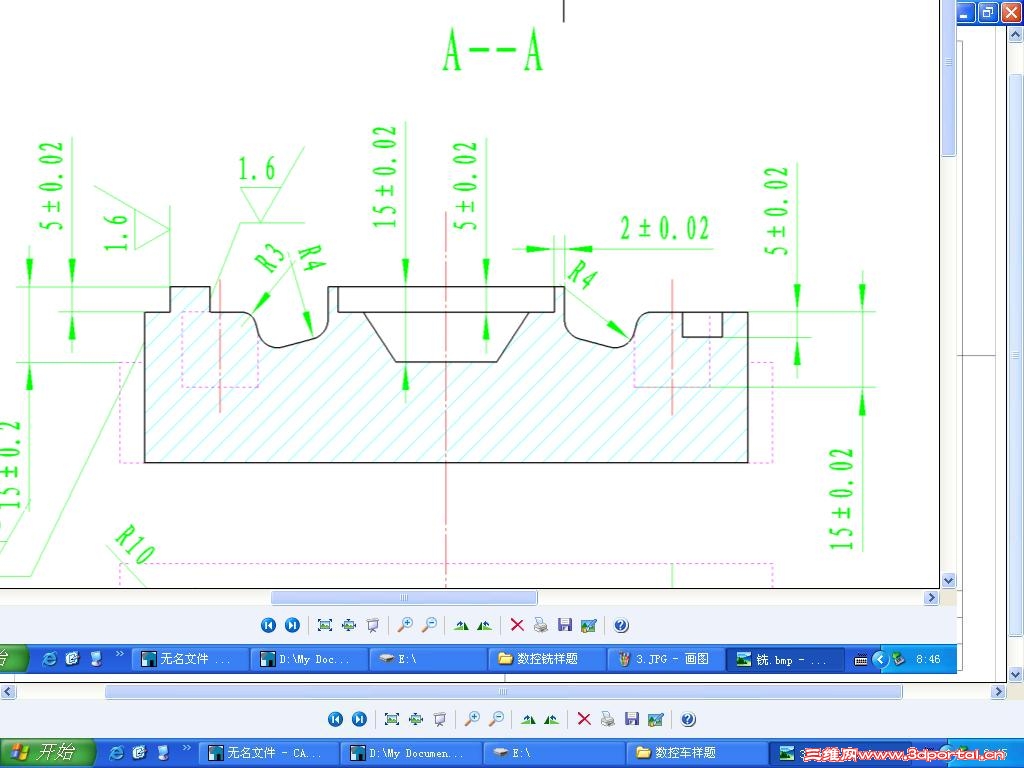Screen dimensions: 1024x768
Task: Click embedded viewer scroll right arrow
Action: tap(931, 598)
